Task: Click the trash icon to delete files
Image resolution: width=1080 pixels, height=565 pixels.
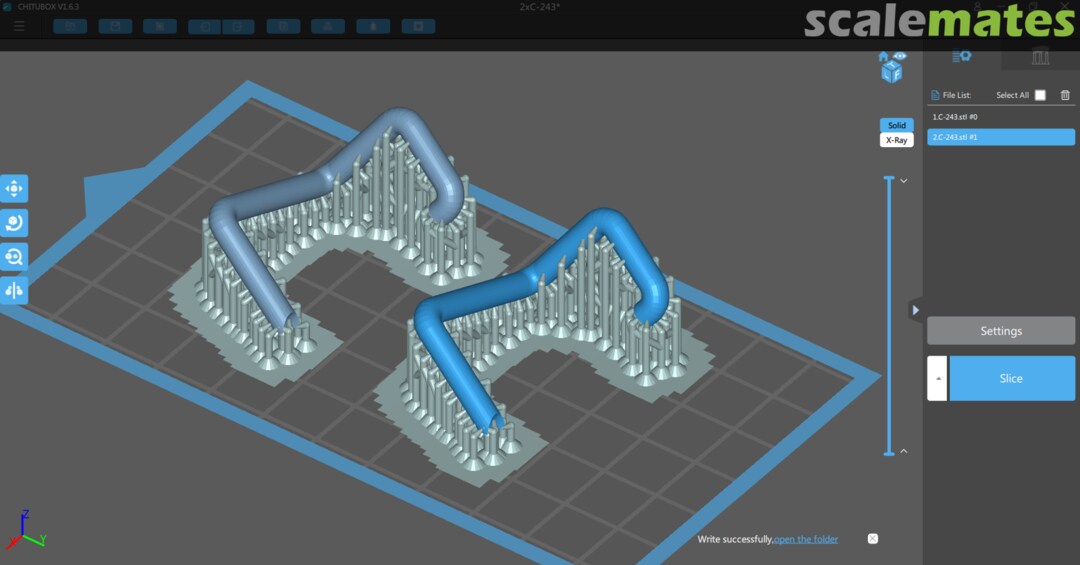Action: (1065, 95)
